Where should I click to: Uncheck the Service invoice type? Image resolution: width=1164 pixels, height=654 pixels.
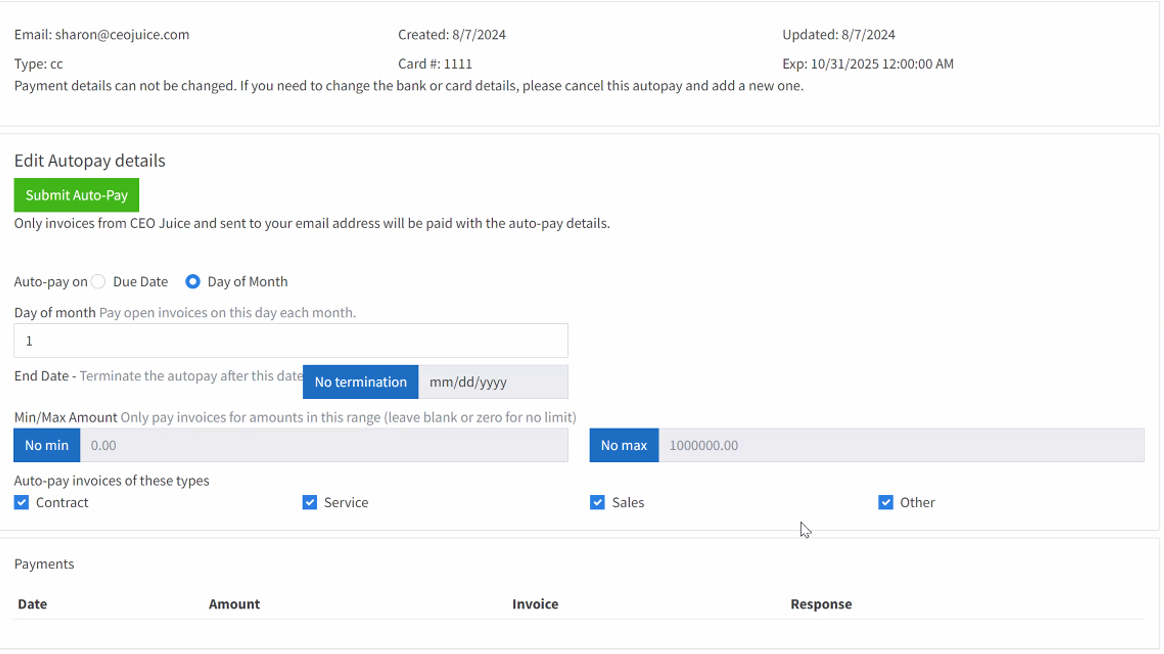[x=310, y=502]
